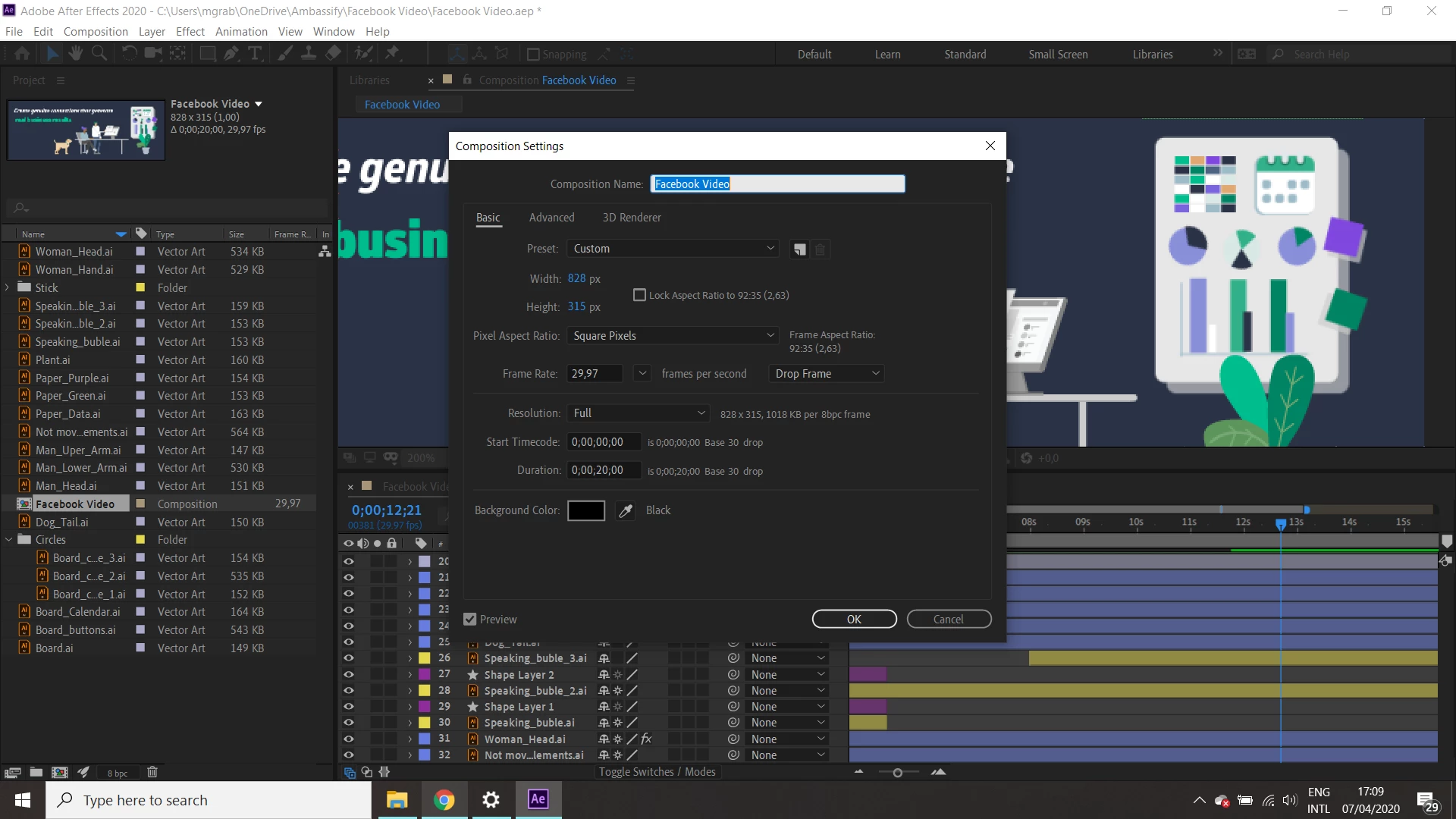
Task: Hide layer 26 Speaking_buble_3.ai
Action: click(x=349, y=658)
